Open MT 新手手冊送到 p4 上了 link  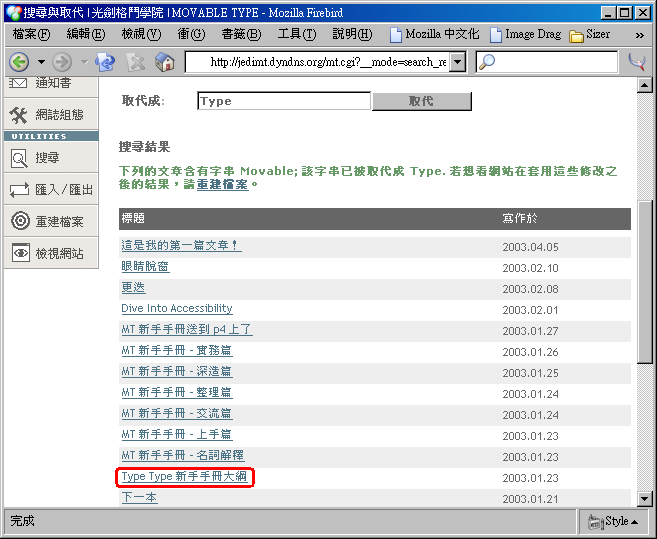pos(187,329)
